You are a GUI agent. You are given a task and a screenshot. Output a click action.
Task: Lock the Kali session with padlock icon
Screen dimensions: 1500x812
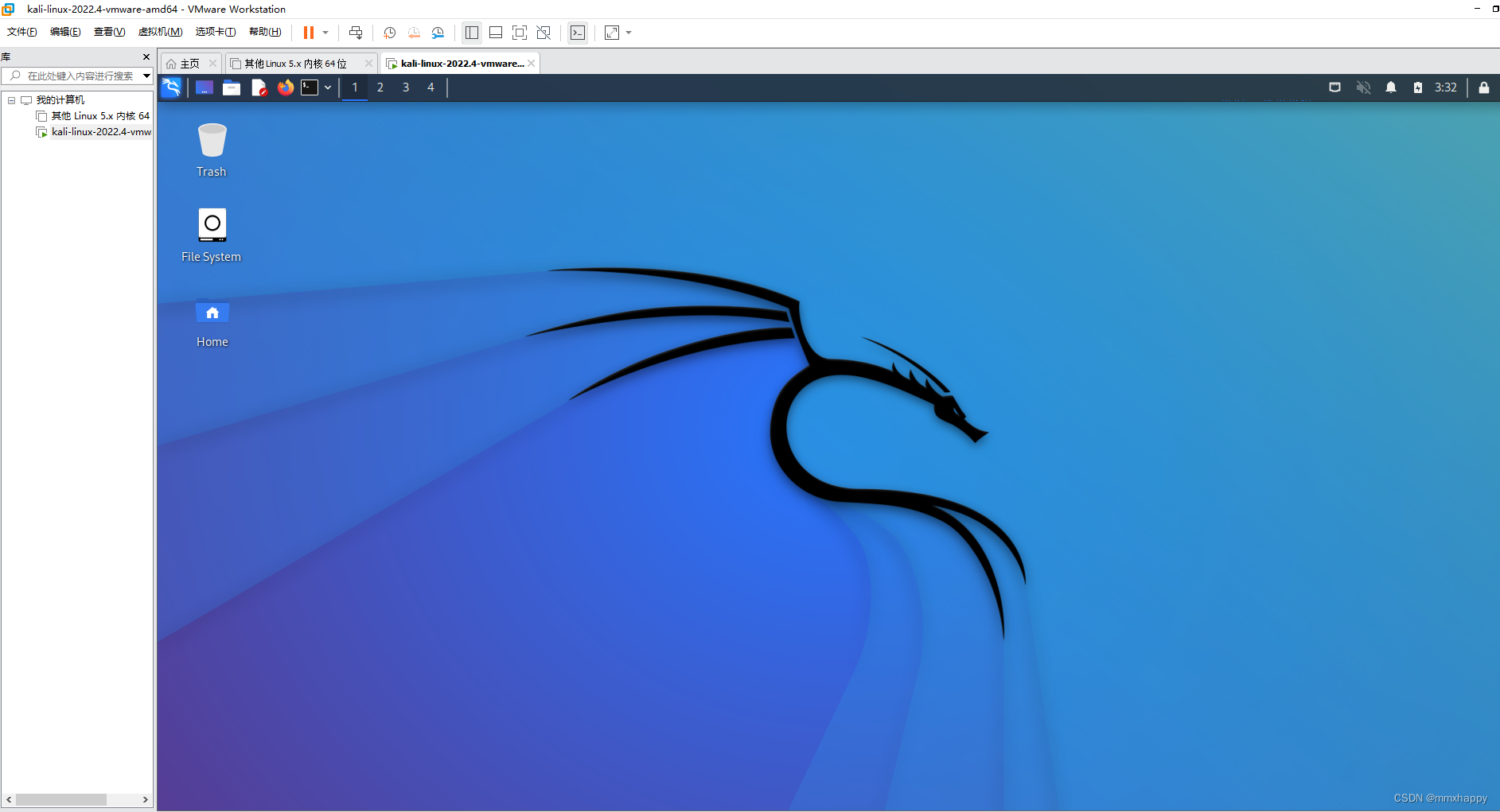1484,87
